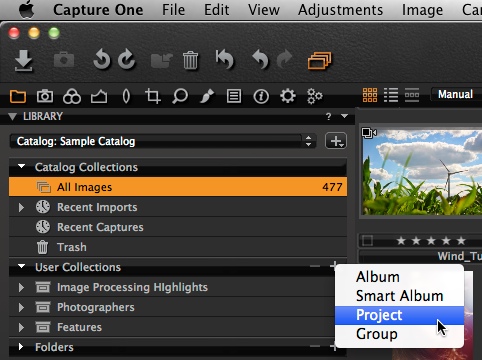
Task: Expand the Folders section
Action: (21, 347)
